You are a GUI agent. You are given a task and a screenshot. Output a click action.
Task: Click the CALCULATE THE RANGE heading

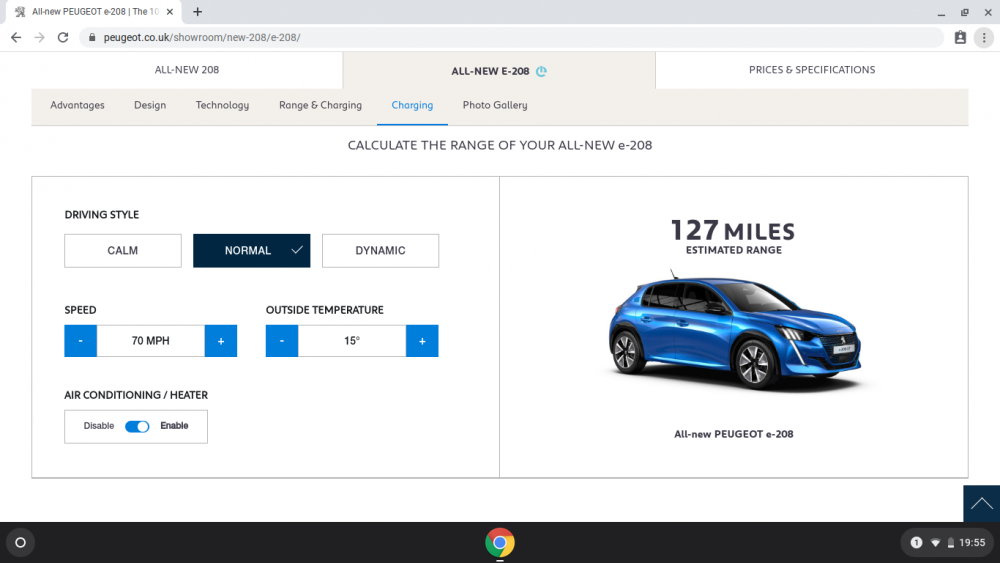point(500,145)
